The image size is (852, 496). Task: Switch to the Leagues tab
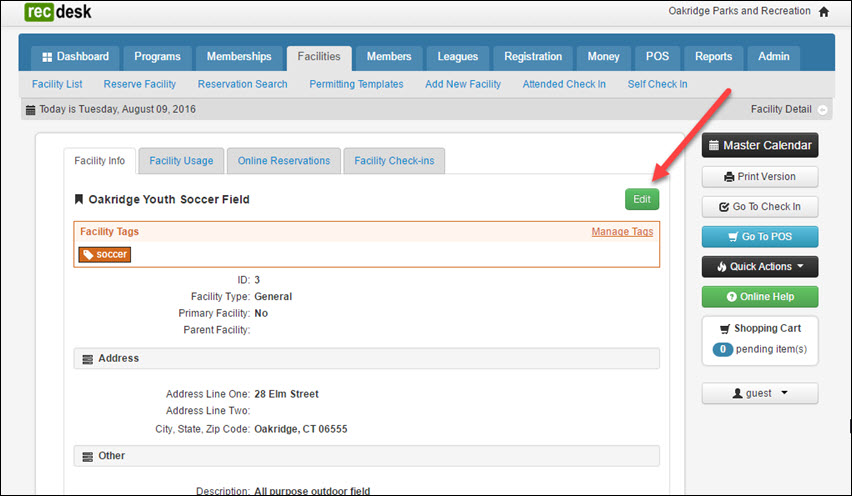tap(458, 57)
